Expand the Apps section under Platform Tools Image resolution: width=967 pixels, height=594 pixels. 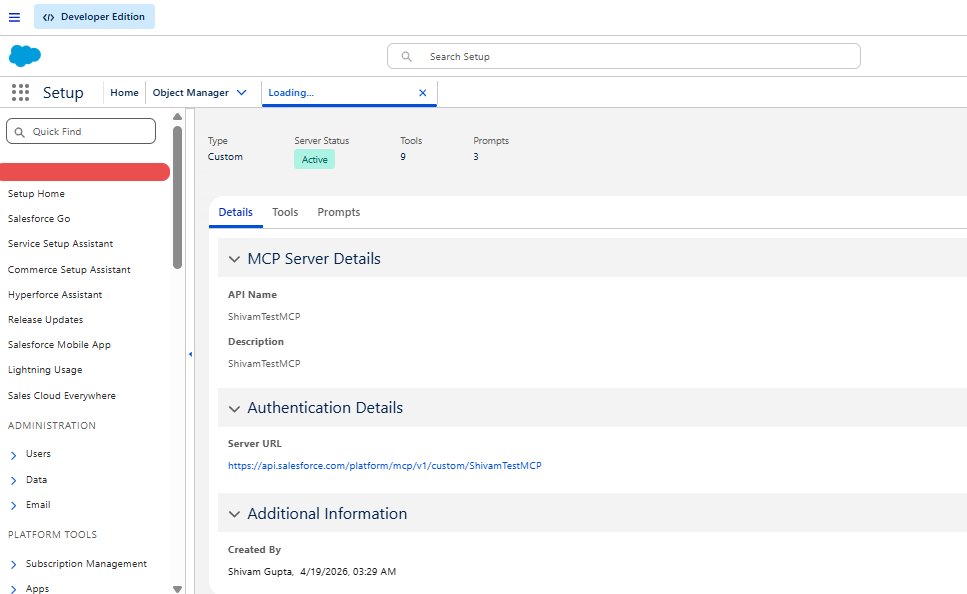point(12,589)
